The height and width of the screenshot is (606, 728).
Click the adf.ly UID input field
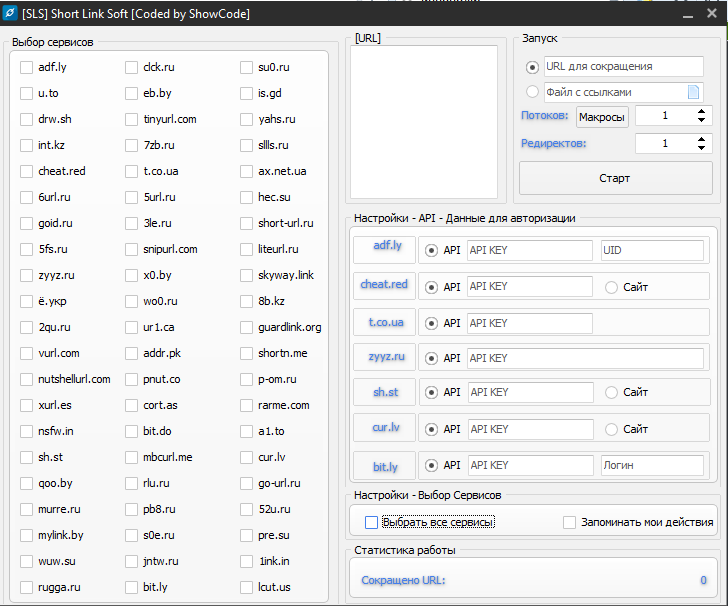pyautogui.click(x=652, y=251)
